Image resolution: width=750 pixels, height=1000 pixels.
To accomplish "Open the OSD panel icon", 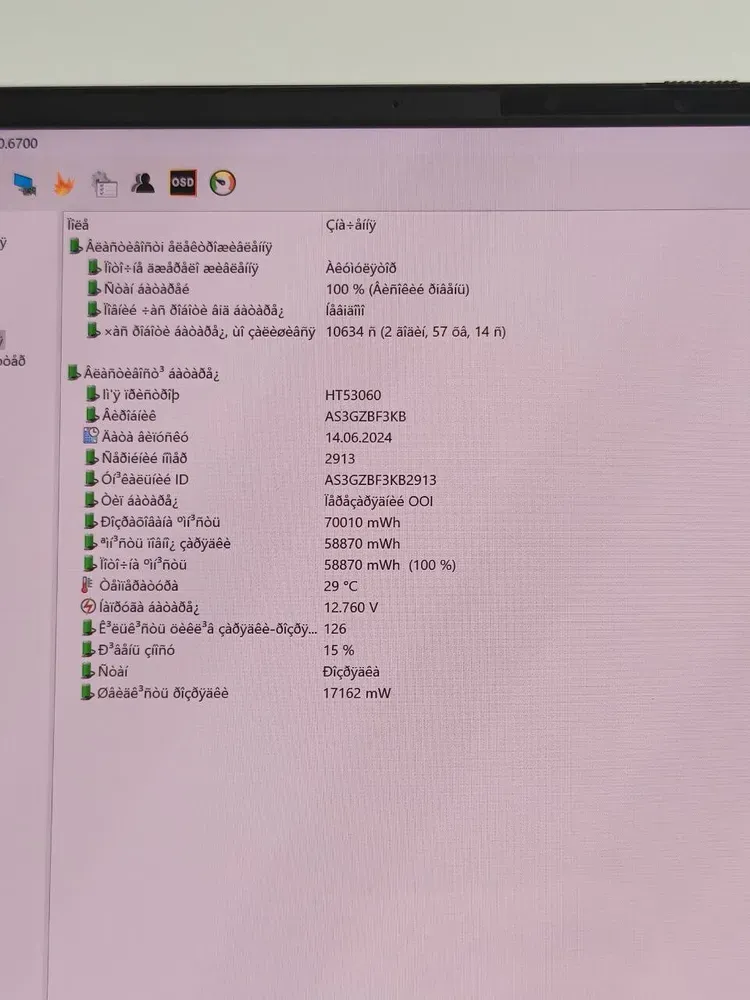I will [x=183, y=183].
